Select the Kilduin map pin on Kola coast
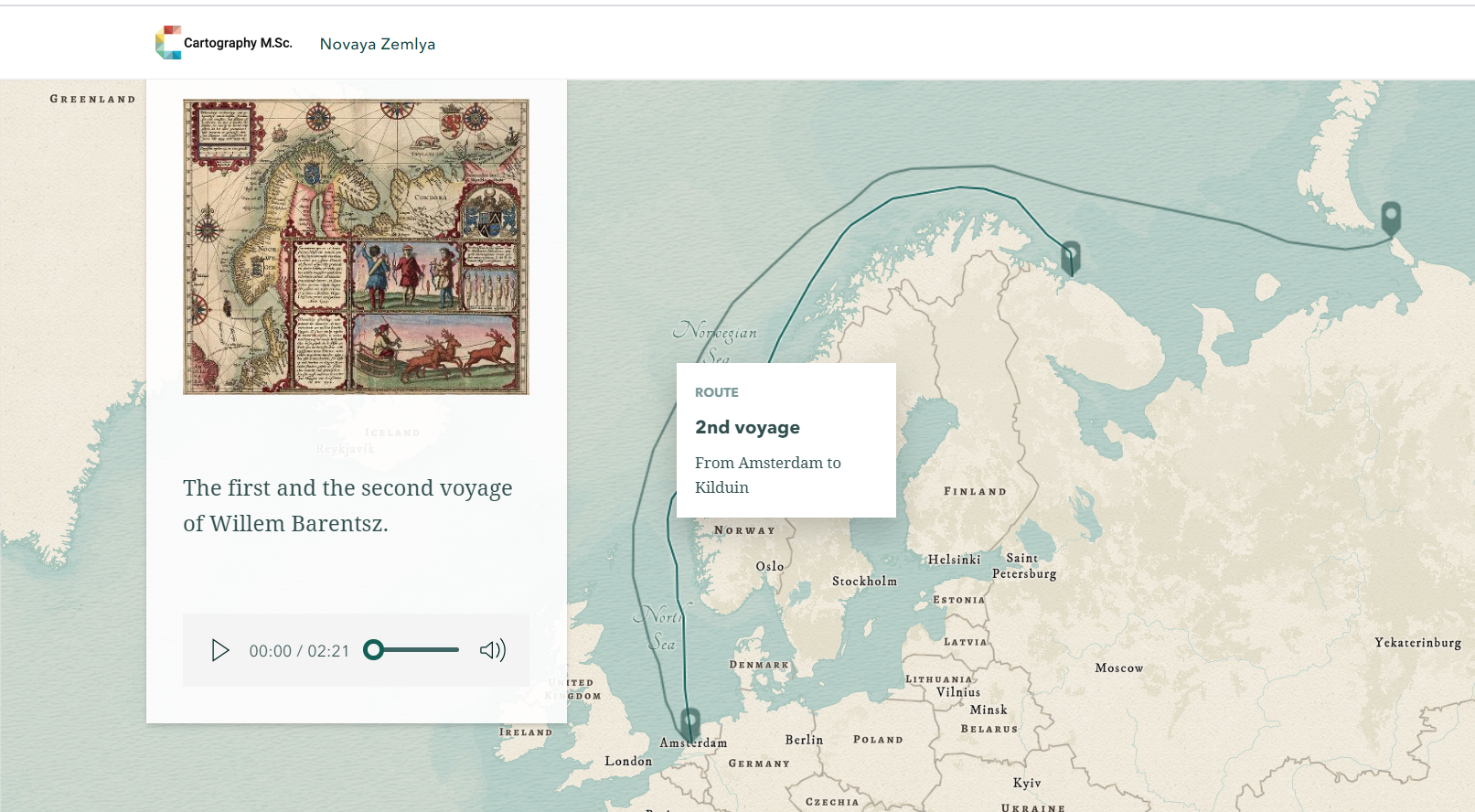 pyautogui.click(x=1071, y=257)
